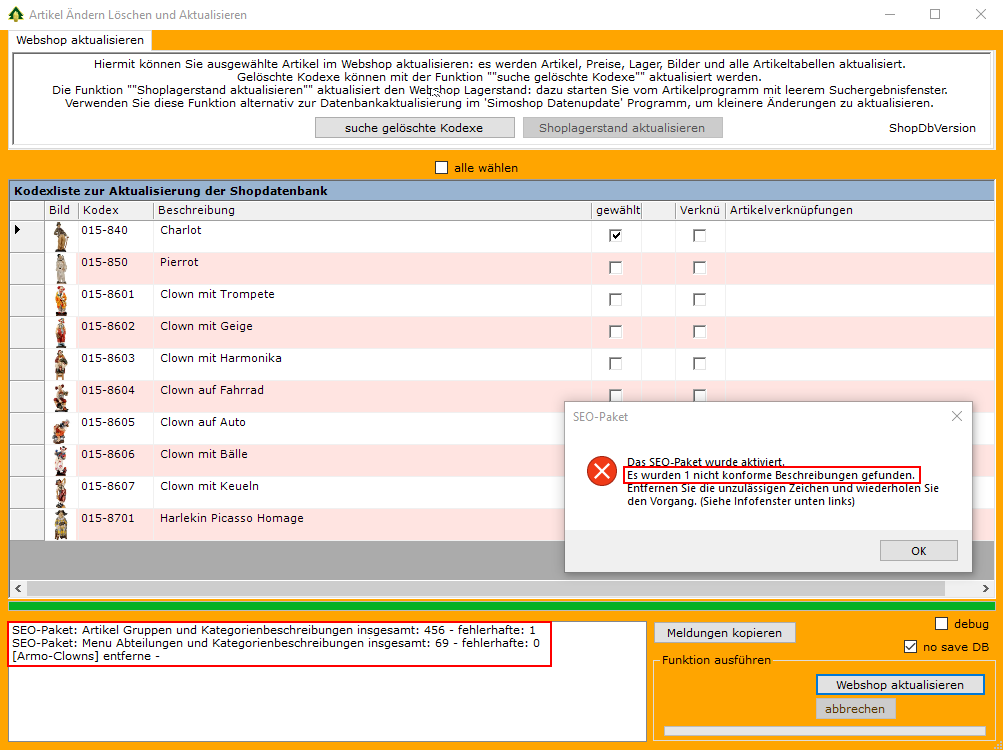Click the 'Meldungen kopieren' button
The height and width of the screenshot is (750, 1003).
(x=725, y=633)
